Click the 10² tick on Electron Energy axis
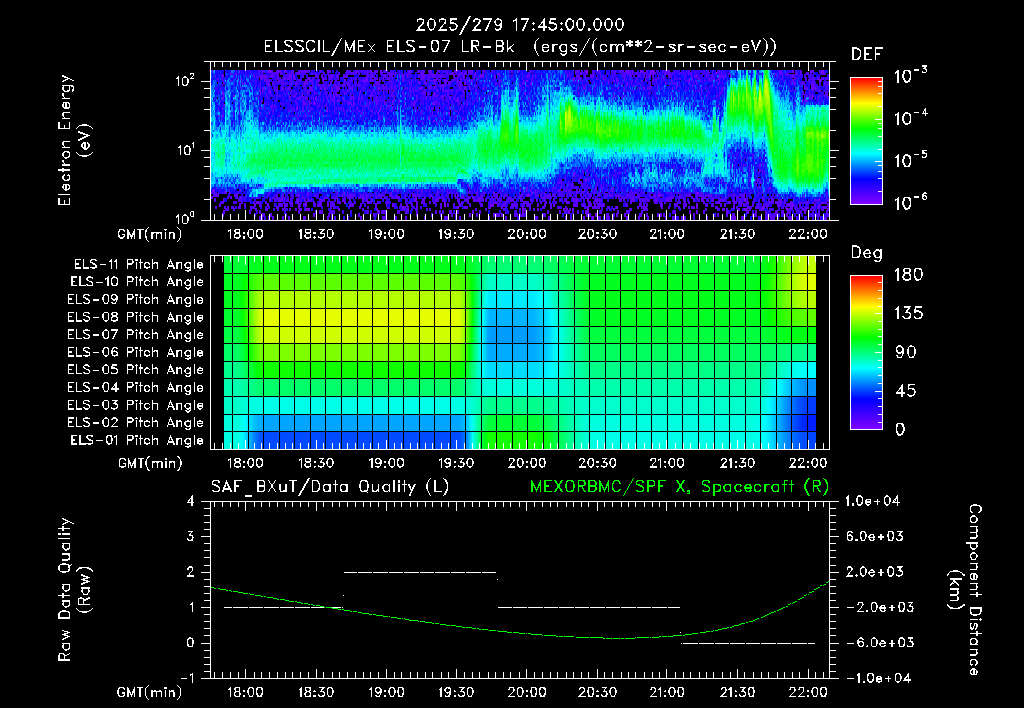This screenshot has width=1024, height=708. (x=186, y=80)
